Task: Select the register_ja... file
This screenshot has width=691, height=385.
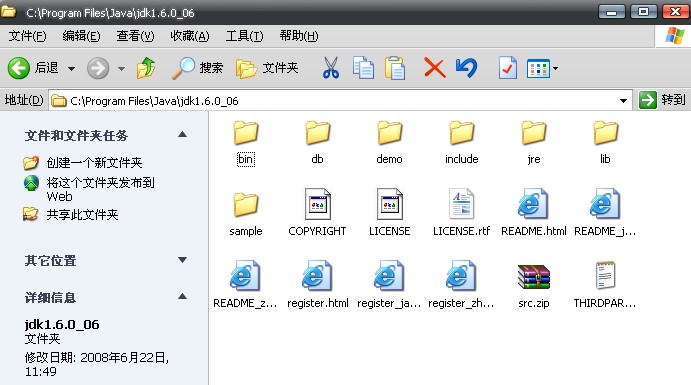Action: click(x=389, y=285)
